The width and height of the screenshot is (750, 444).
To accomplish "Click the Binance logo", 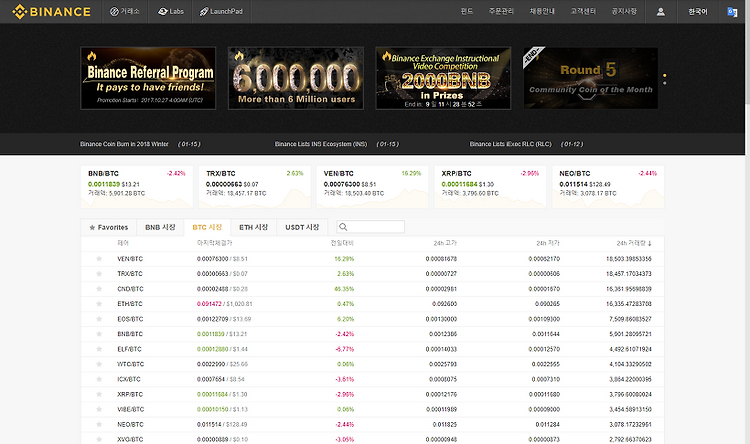I will (51, 11).
